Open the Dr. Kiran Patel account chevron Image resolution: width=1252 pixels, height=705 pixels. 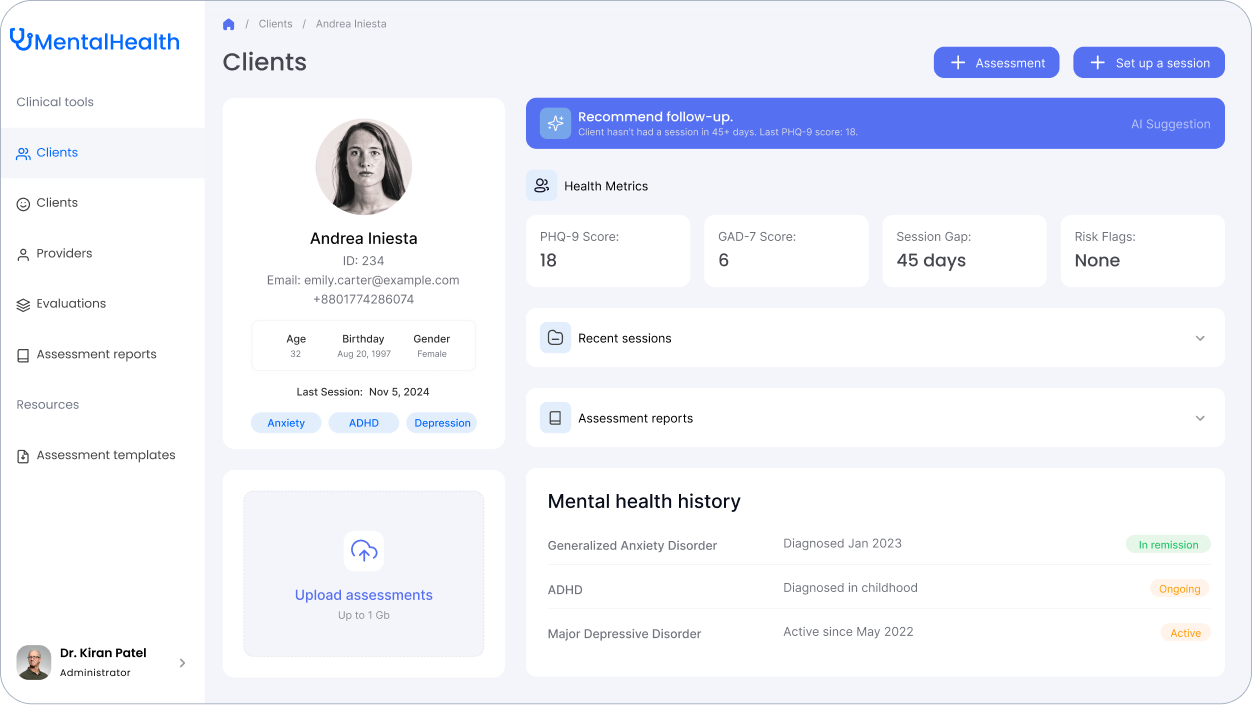coord(182,663)
